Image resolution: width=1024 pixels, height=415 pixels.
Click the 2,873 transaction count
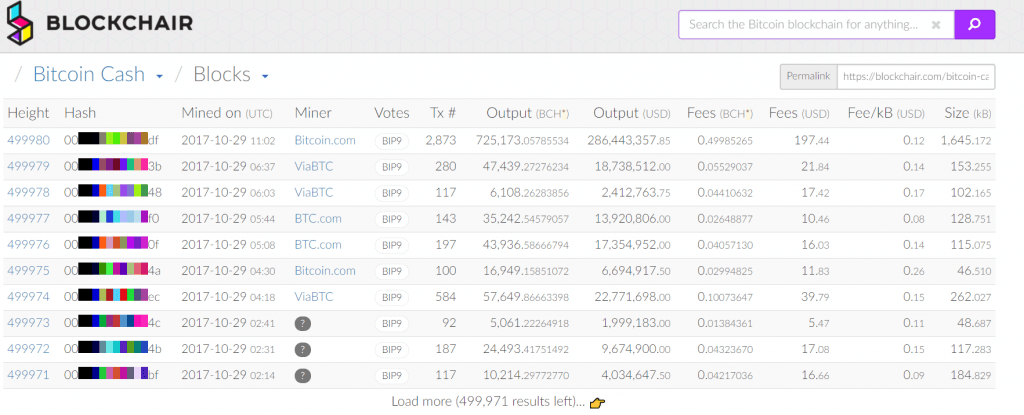(441, 140)
